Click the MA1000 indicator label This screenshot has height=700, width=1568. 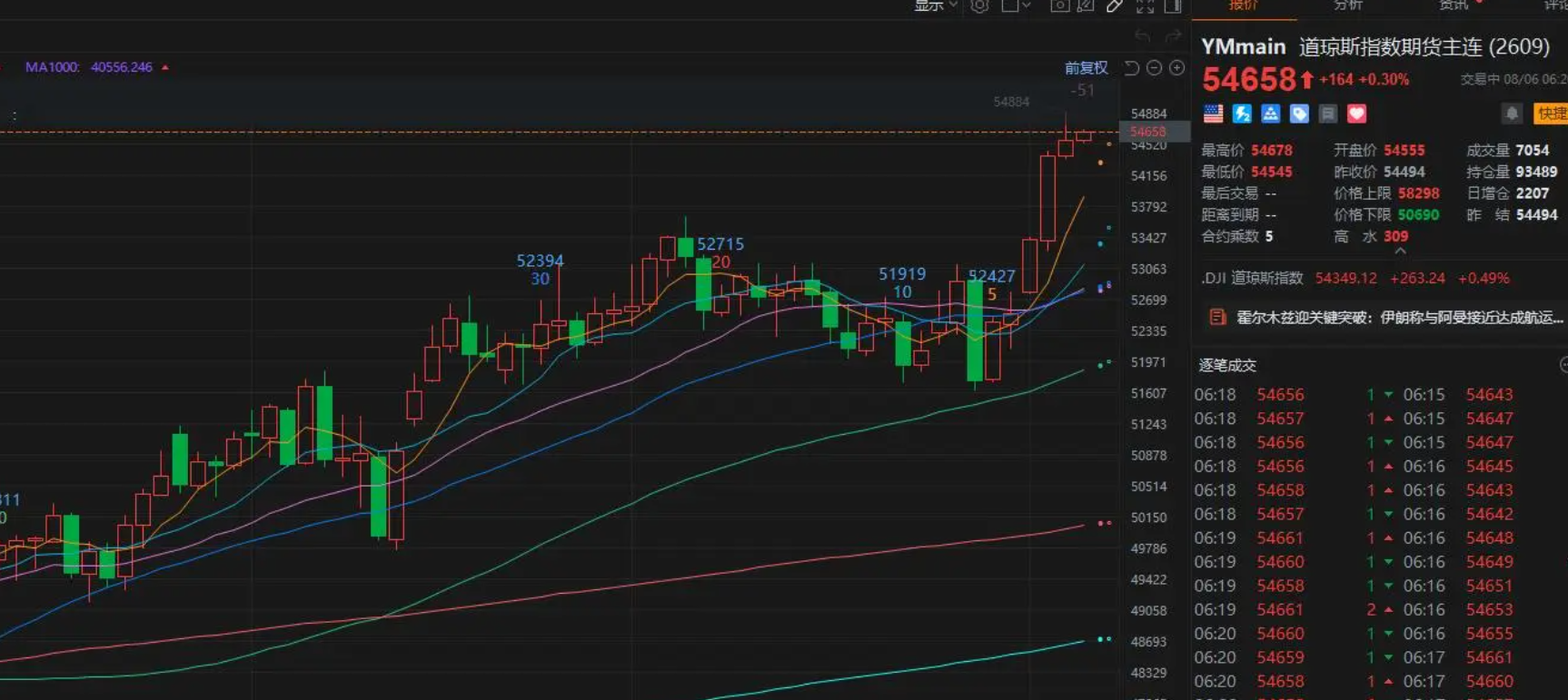53,67
